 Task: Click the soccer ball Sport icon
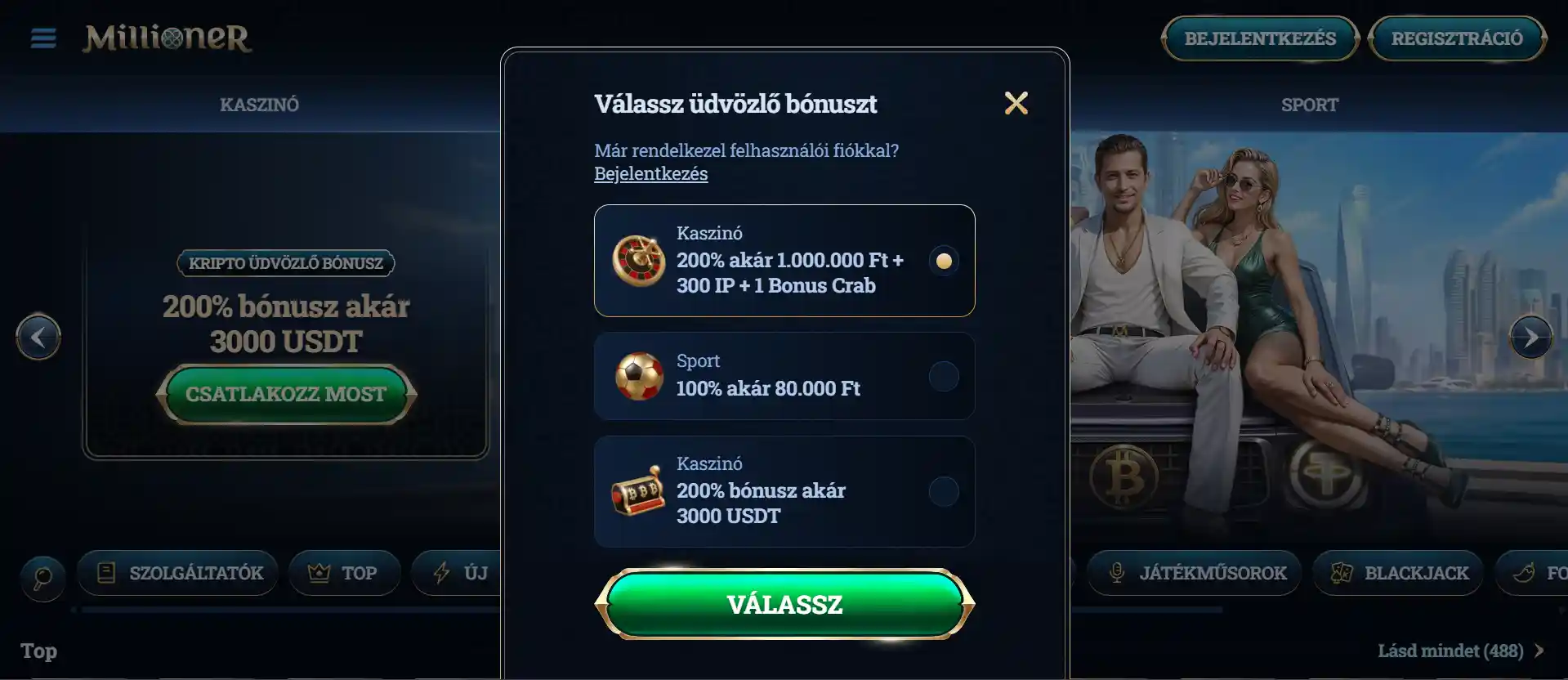click(x=639, y=376)
